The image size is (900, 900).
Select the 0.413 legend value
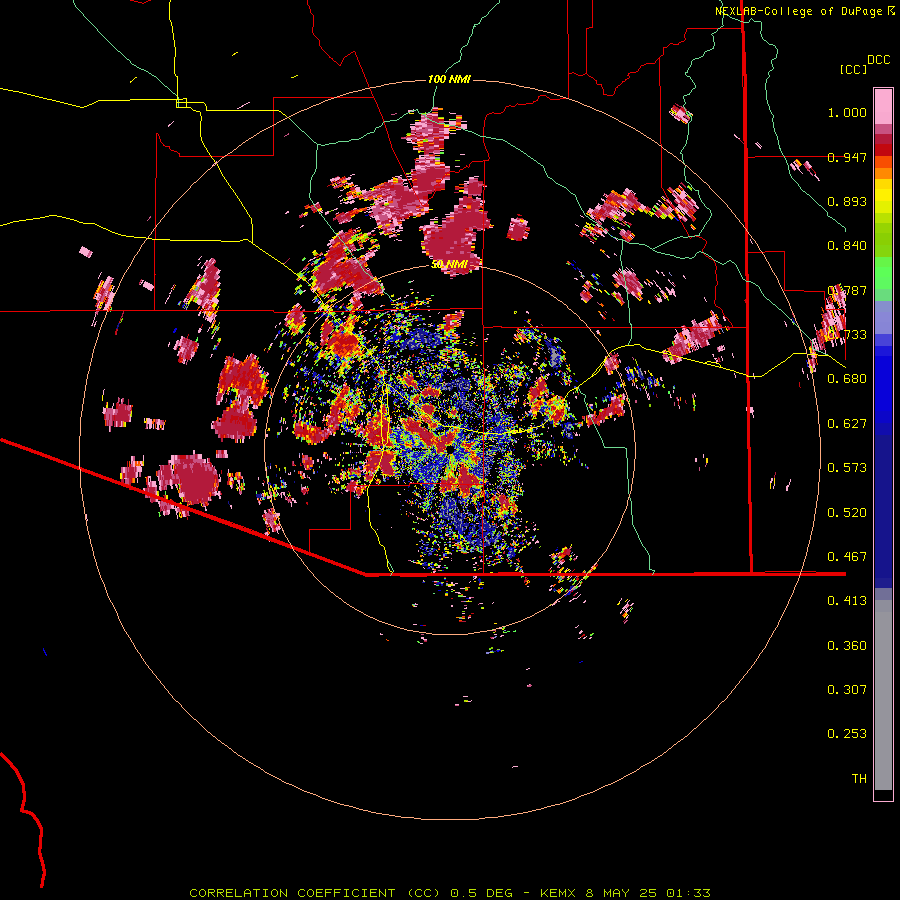click(847, 601)
